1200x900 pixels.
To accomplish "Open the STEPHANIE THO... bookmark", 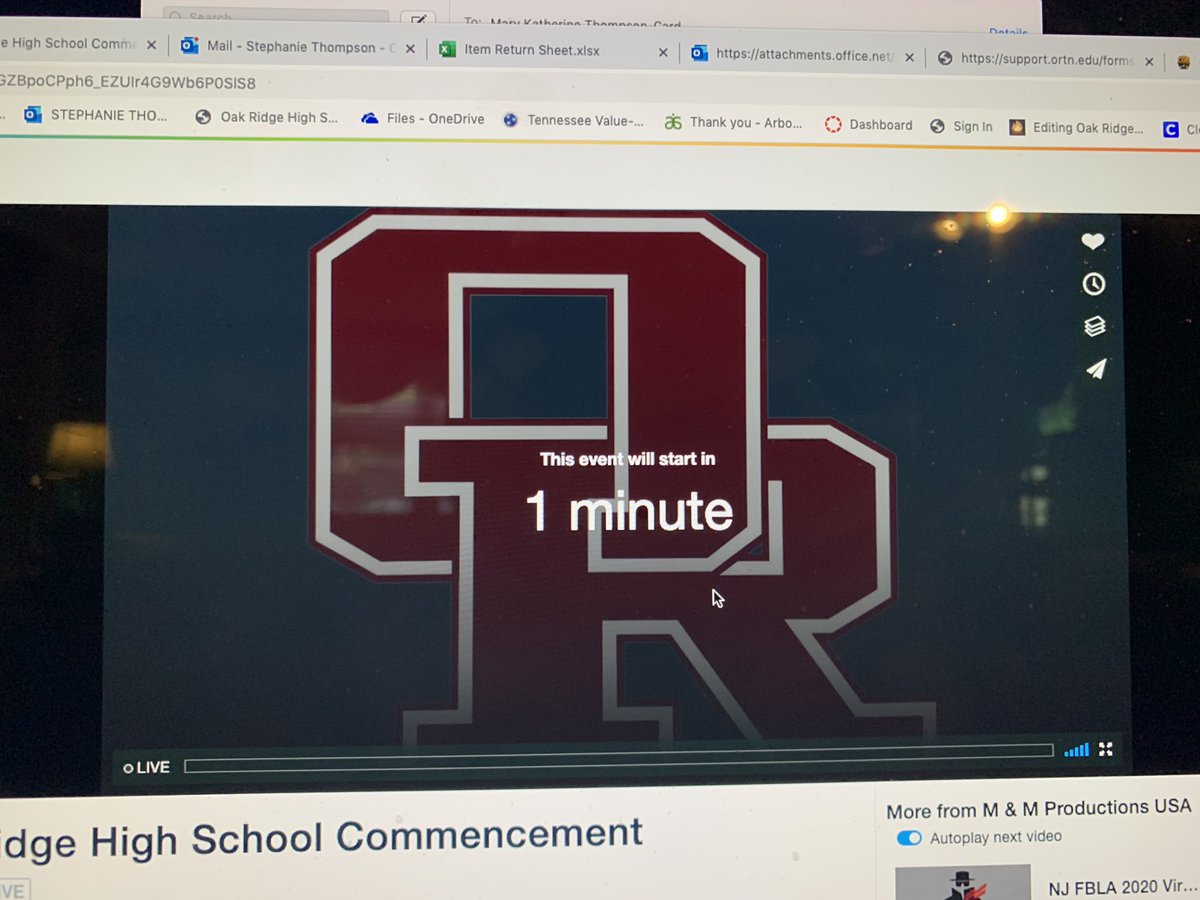I will [96, 115].
